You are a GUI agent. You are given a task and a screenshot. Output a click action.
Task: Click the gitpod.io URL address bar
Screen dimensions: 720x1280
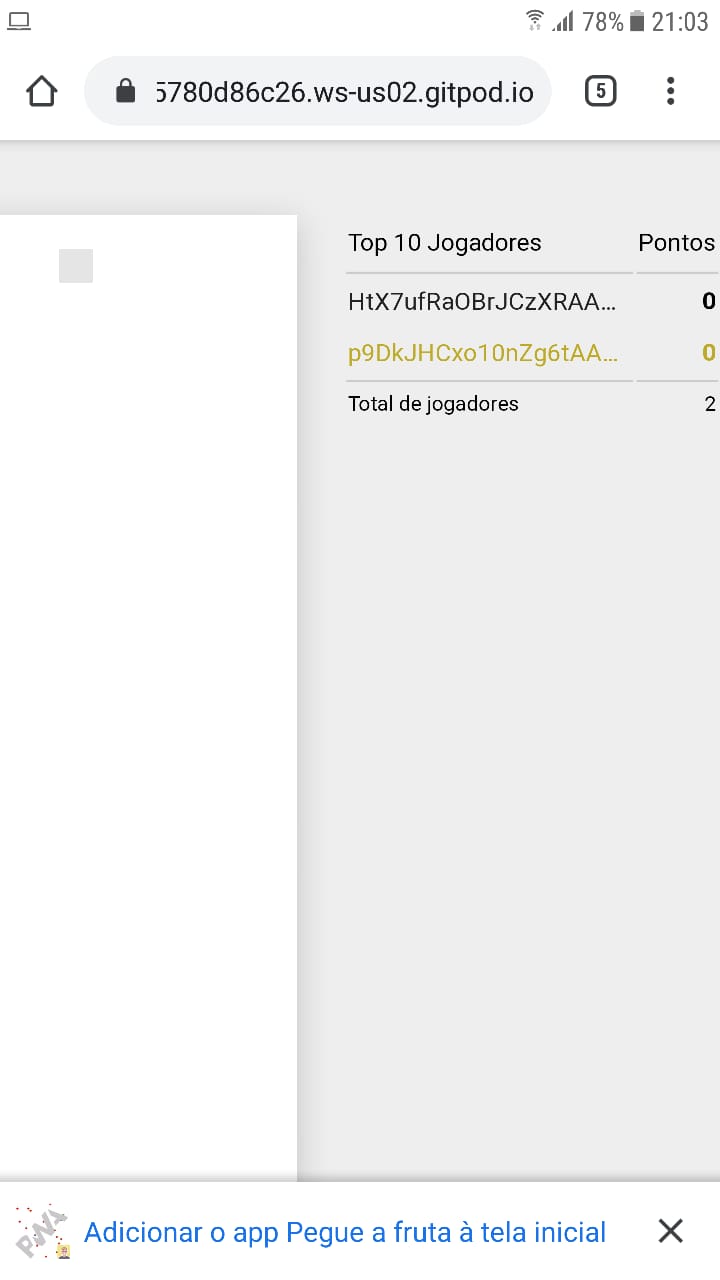pos(318,92)
